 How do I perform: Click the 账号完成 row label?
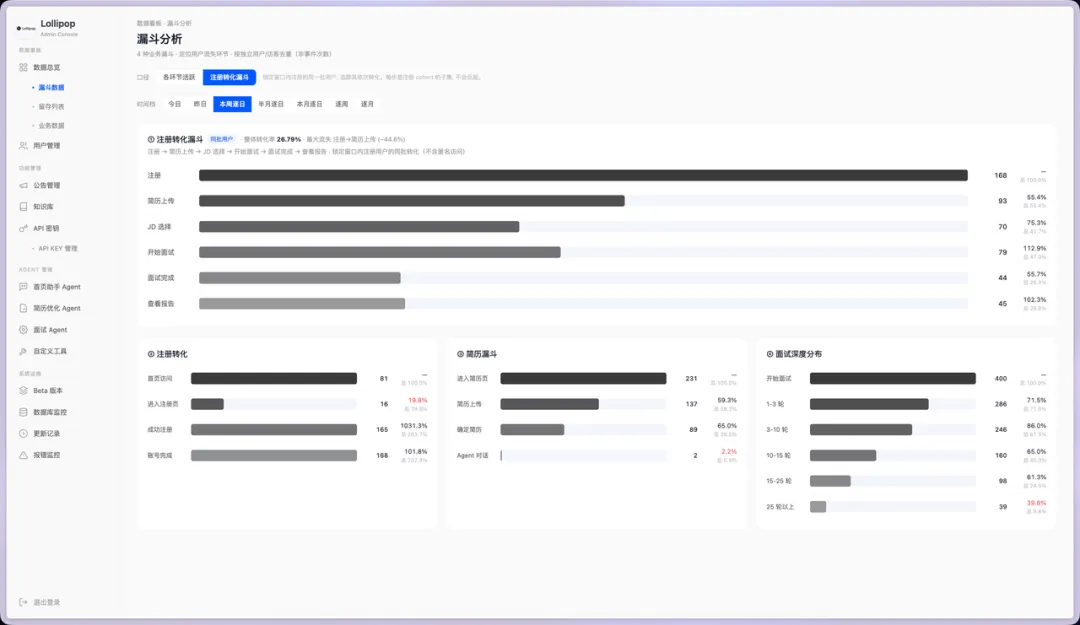coord(160,455)
